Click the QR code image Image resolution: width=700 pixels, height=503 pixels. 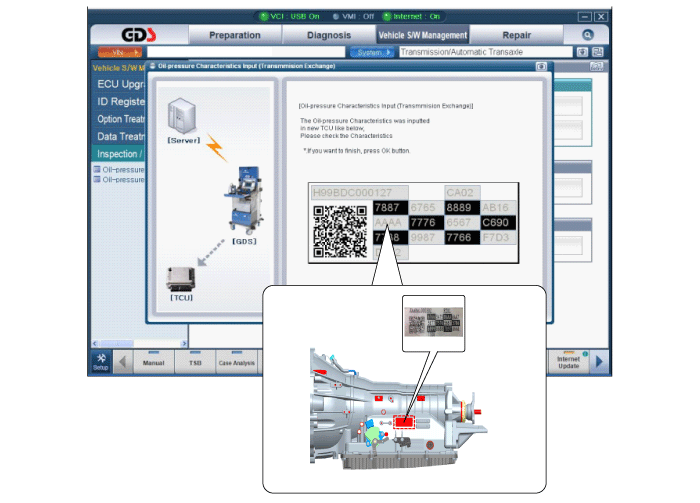[340, 229]
